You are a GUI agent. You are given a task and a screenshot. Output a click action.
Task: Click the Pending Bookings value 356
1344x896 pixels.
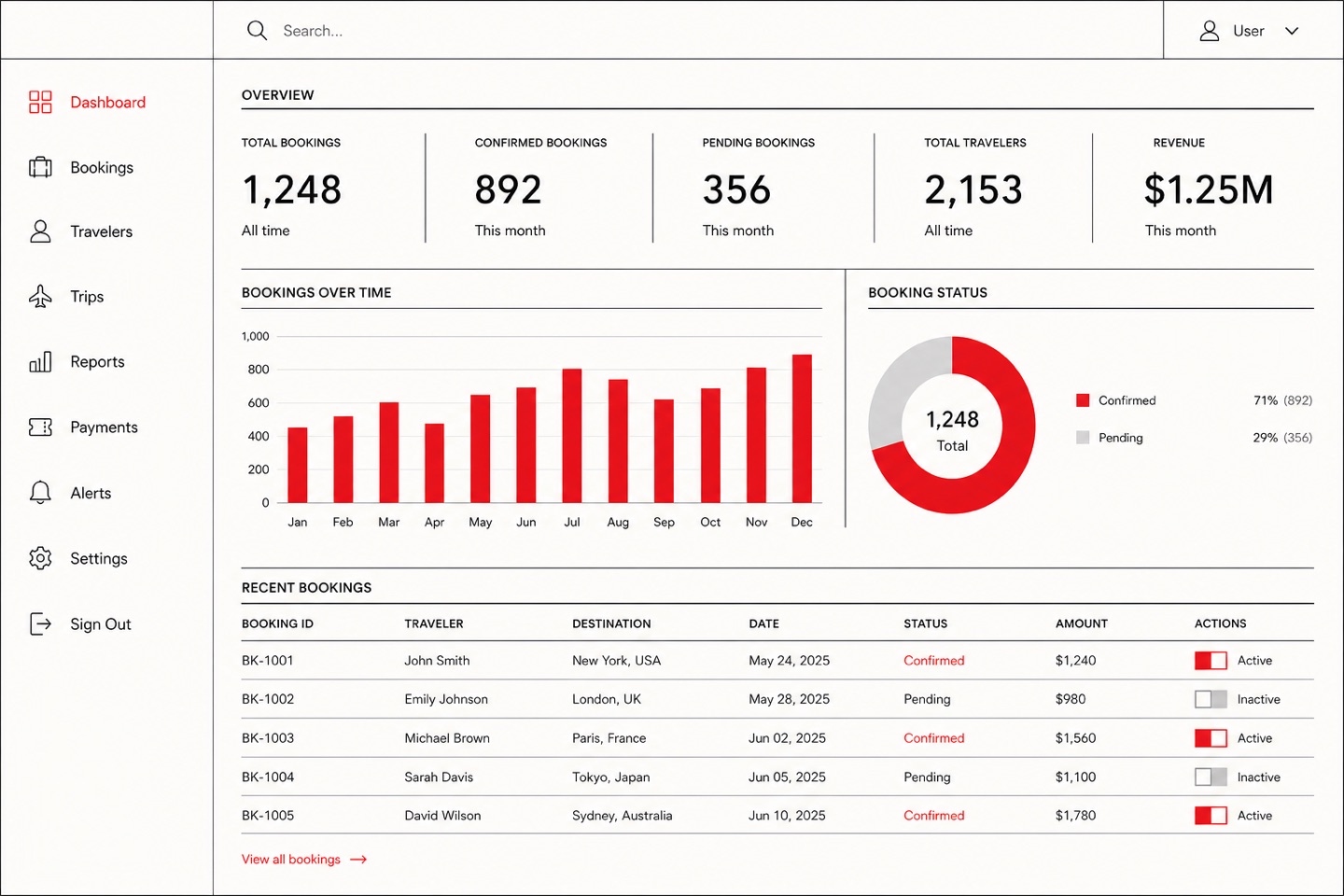(737, 189)
